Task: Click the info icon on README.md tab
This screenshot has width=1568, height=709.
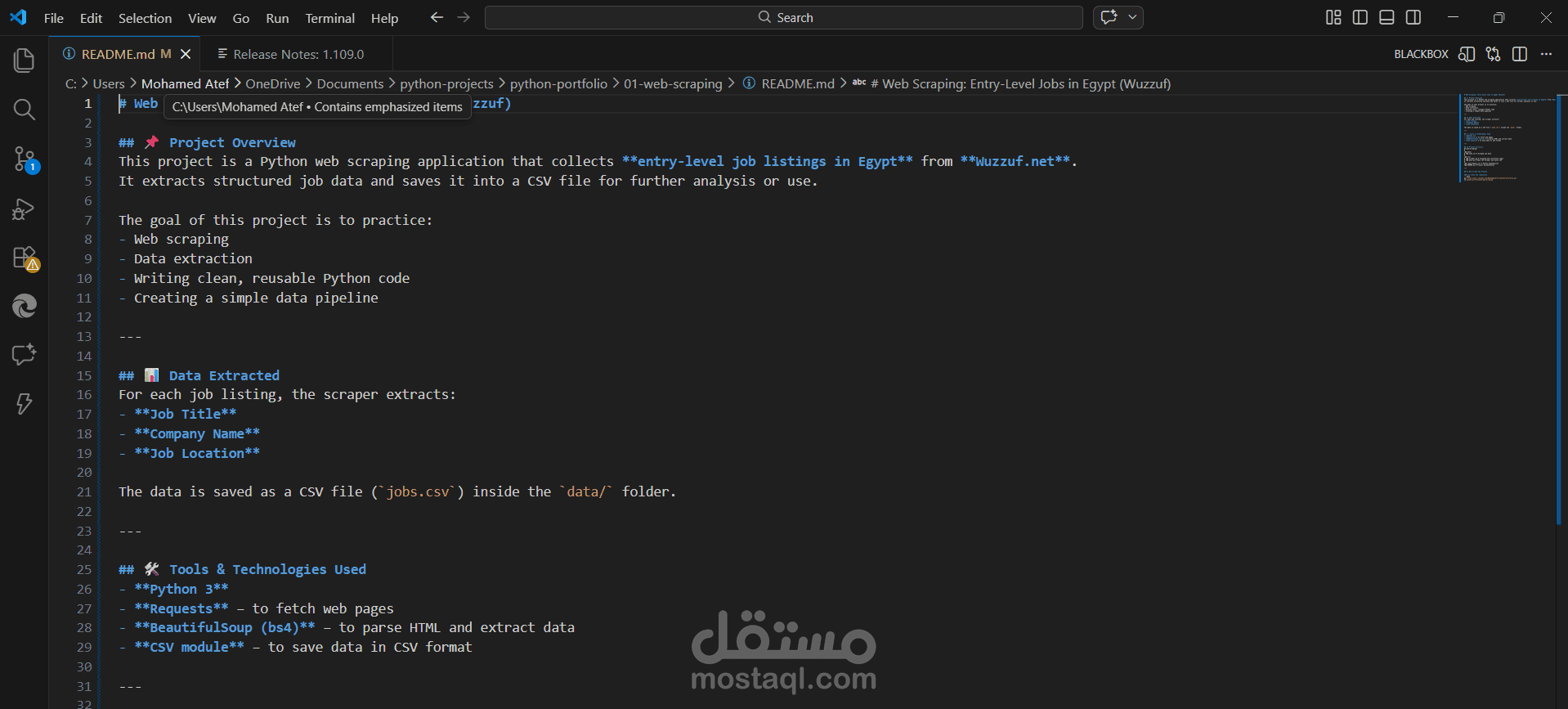Action: pyautogui.click(x=69, y=53)
